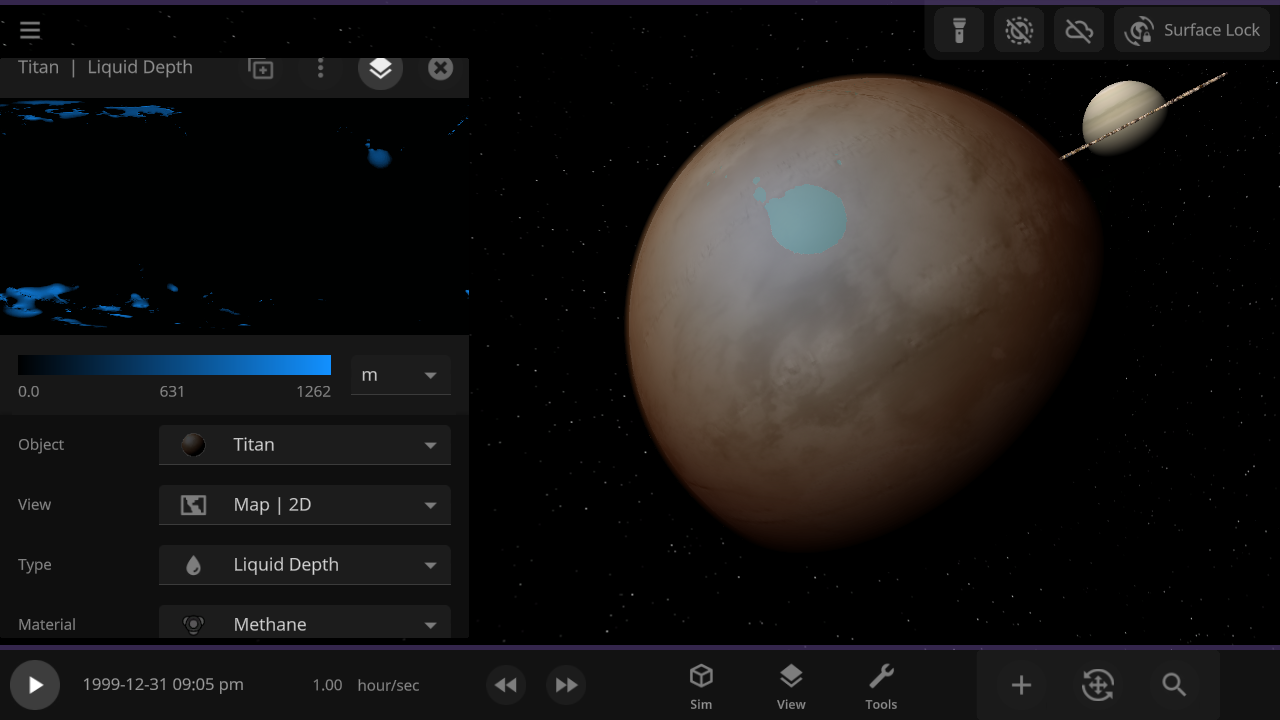
Task: Click the plus add object icon
Action: tap(1021, 685)
